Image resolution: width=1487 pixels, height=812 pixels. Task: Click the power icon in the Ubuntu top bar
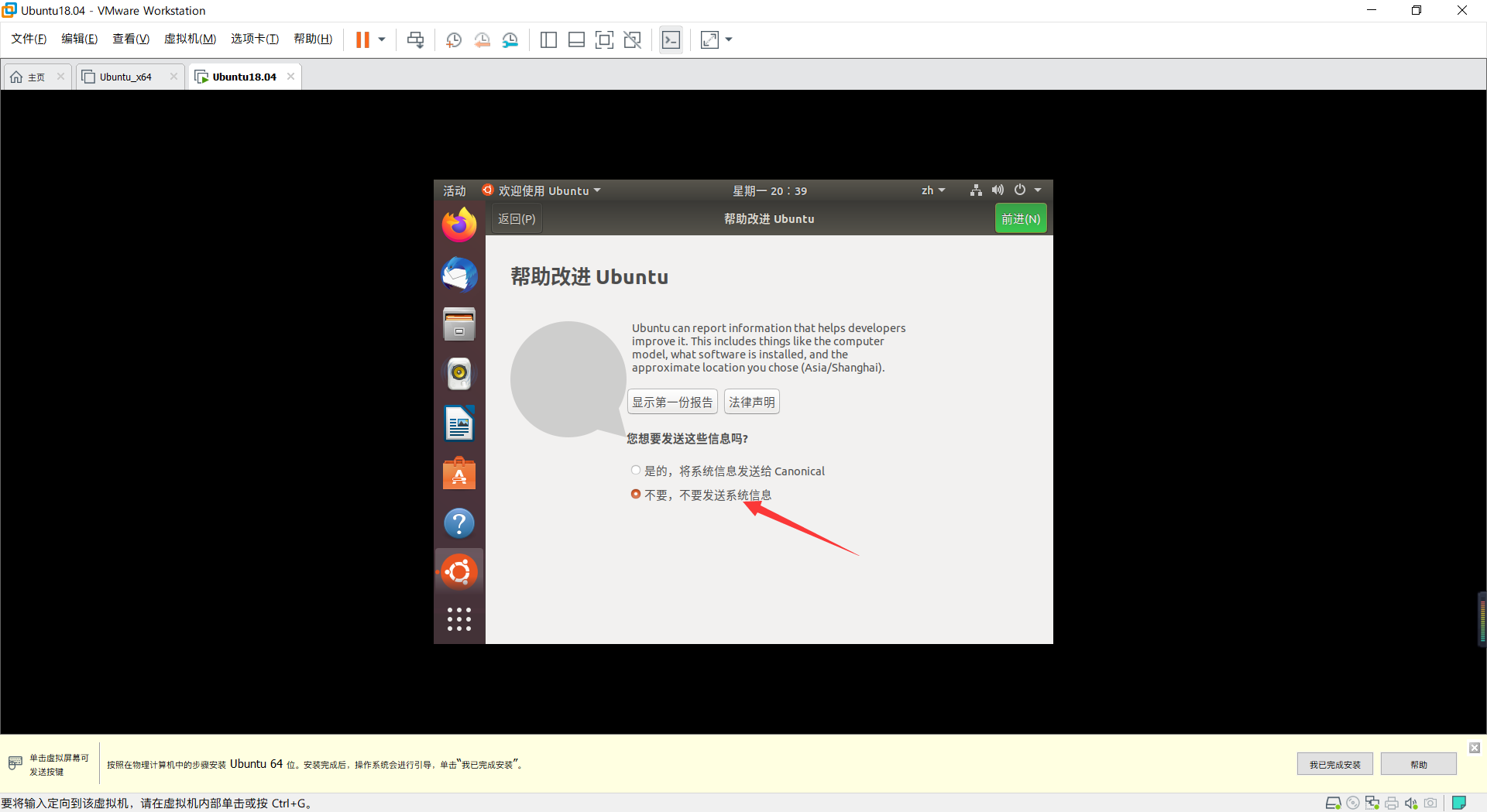(1020, 190)
